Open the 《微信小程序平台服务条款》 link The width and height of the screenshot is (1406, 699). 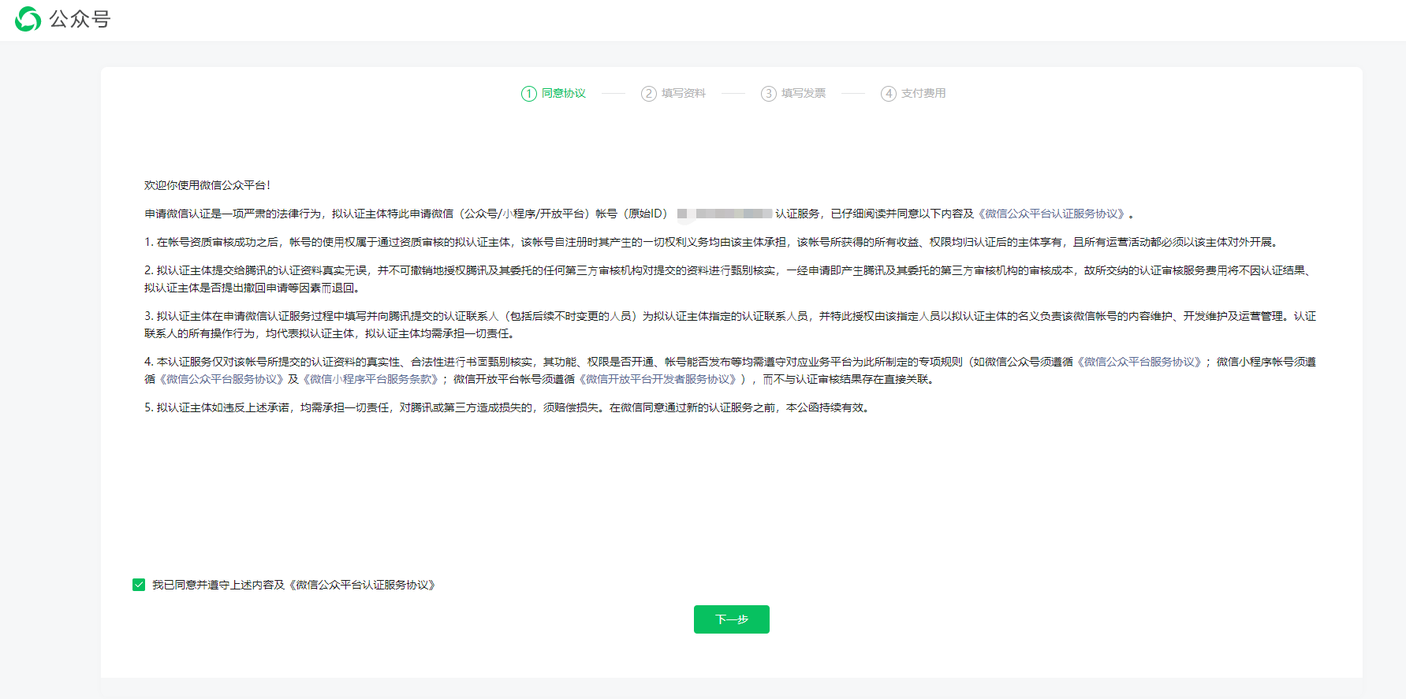coord(371,379)
